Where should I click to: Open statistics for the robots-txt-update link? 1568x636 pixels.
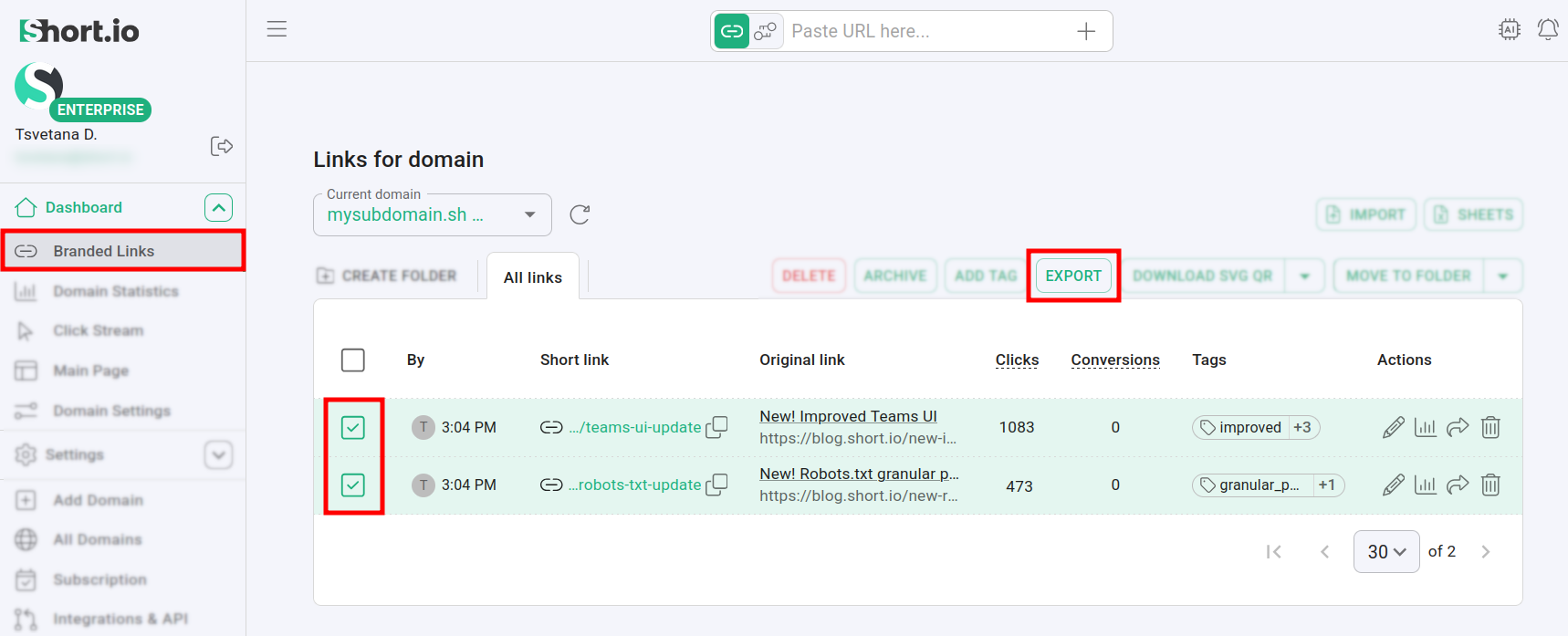point(1425,485)
